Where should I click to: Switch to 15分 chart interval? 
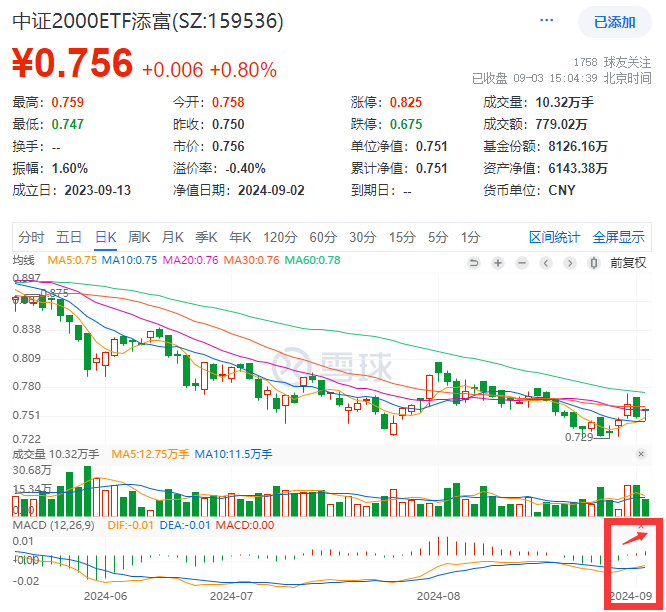click(402, 237)
